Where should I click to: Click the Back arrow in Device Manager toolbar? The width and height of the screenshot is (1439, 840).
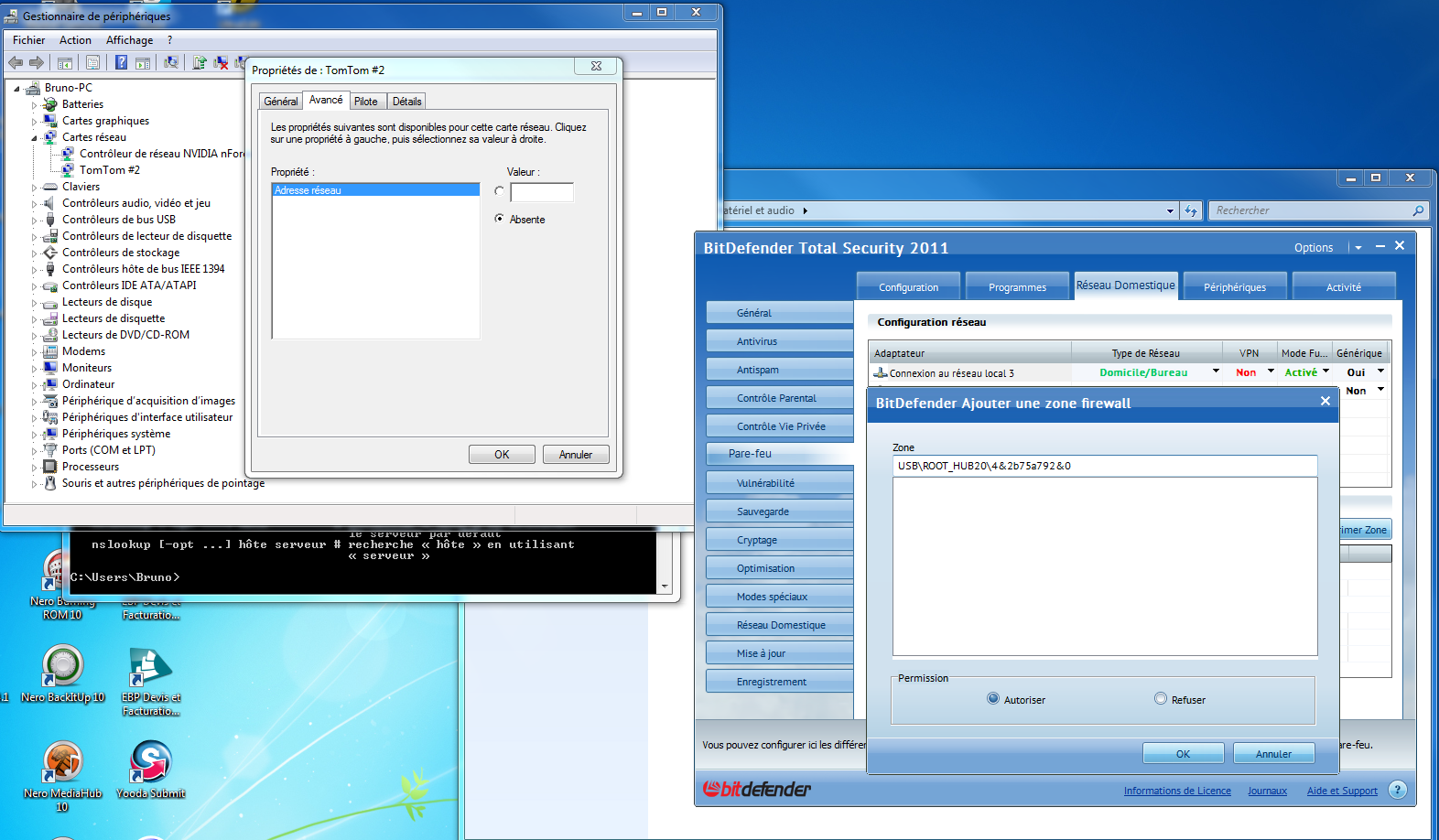pyautogui.click(x=16, y=62)
